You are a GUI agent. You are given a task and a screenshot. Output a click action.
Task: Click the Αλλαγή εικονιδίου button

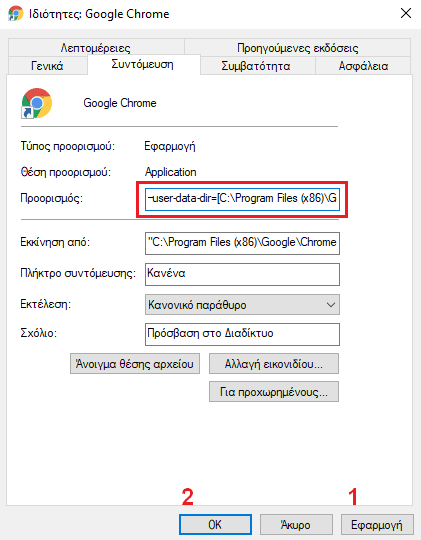[274, 364]
